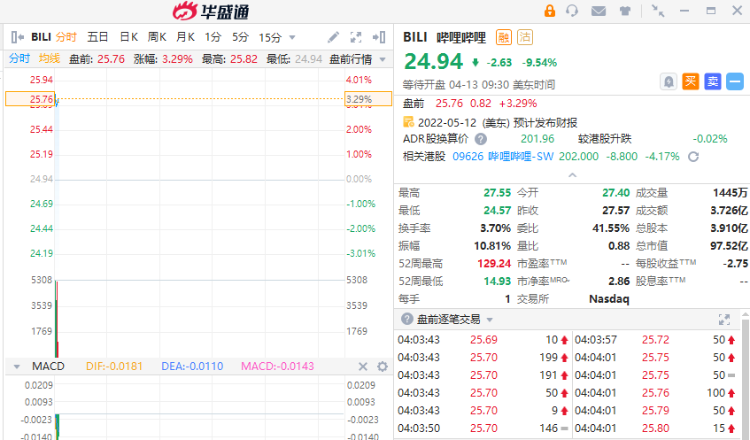750x440 pixels.
Task: Open MACD indicator settings gear
Action: (x=382, y=367)
